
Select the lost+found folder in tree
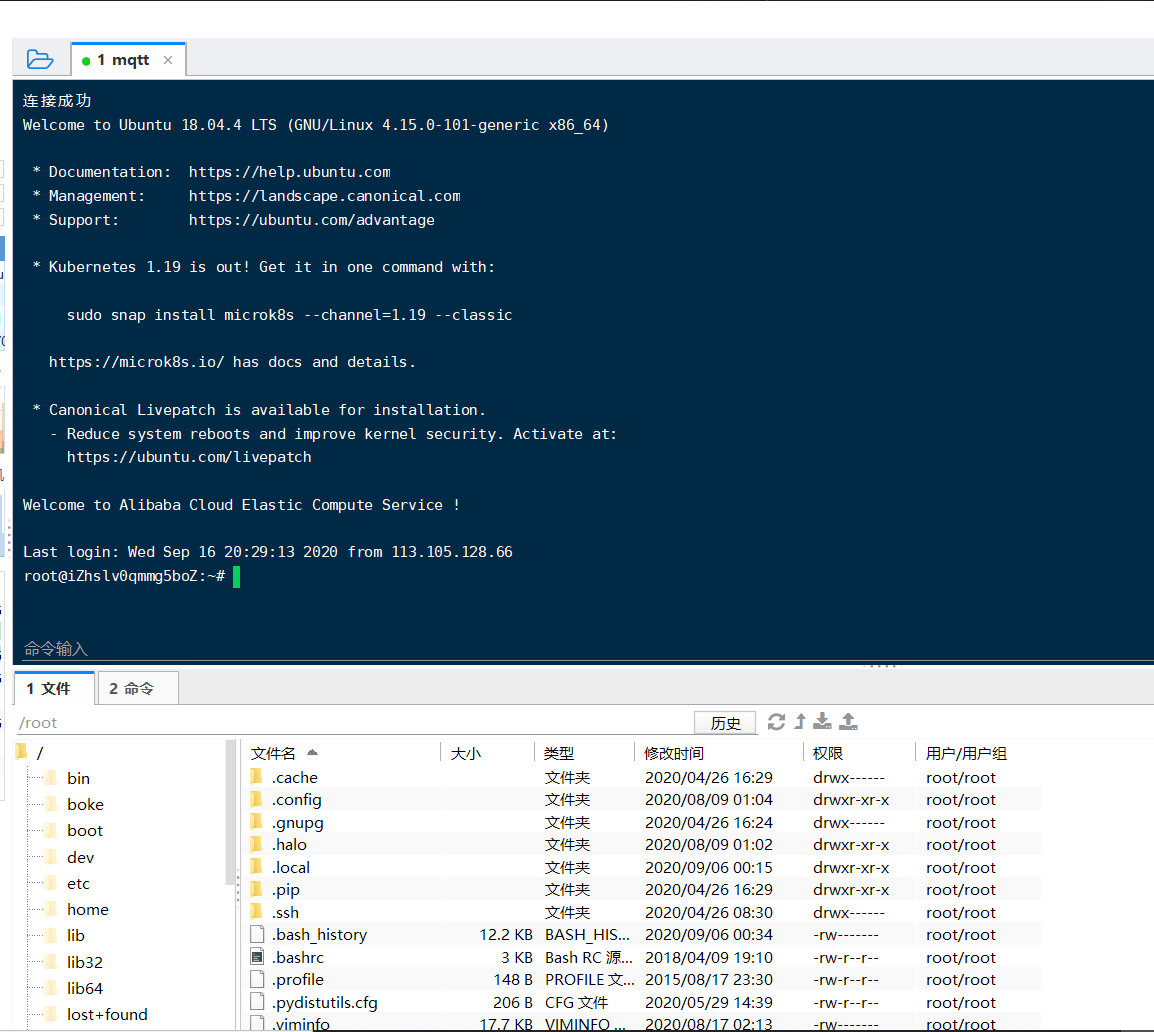click(x=107, y=1014)
